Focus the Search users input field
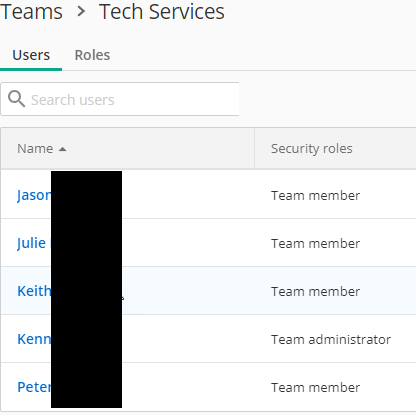 [x=120, y=99]
